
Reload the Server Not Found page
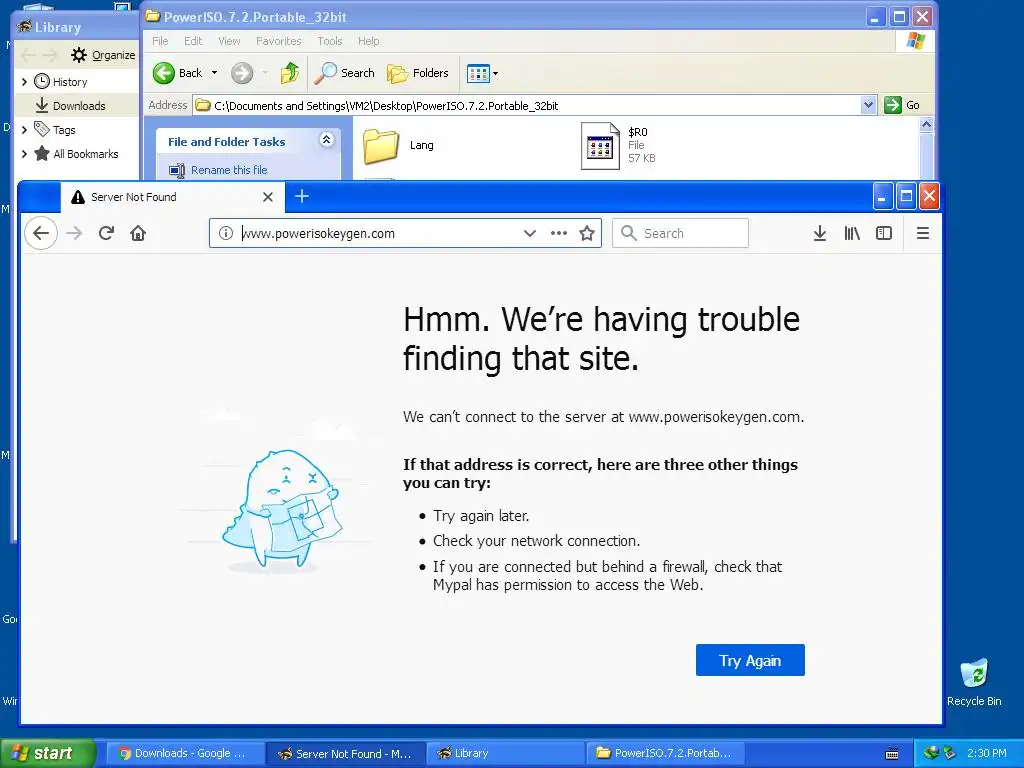(106, 233)
